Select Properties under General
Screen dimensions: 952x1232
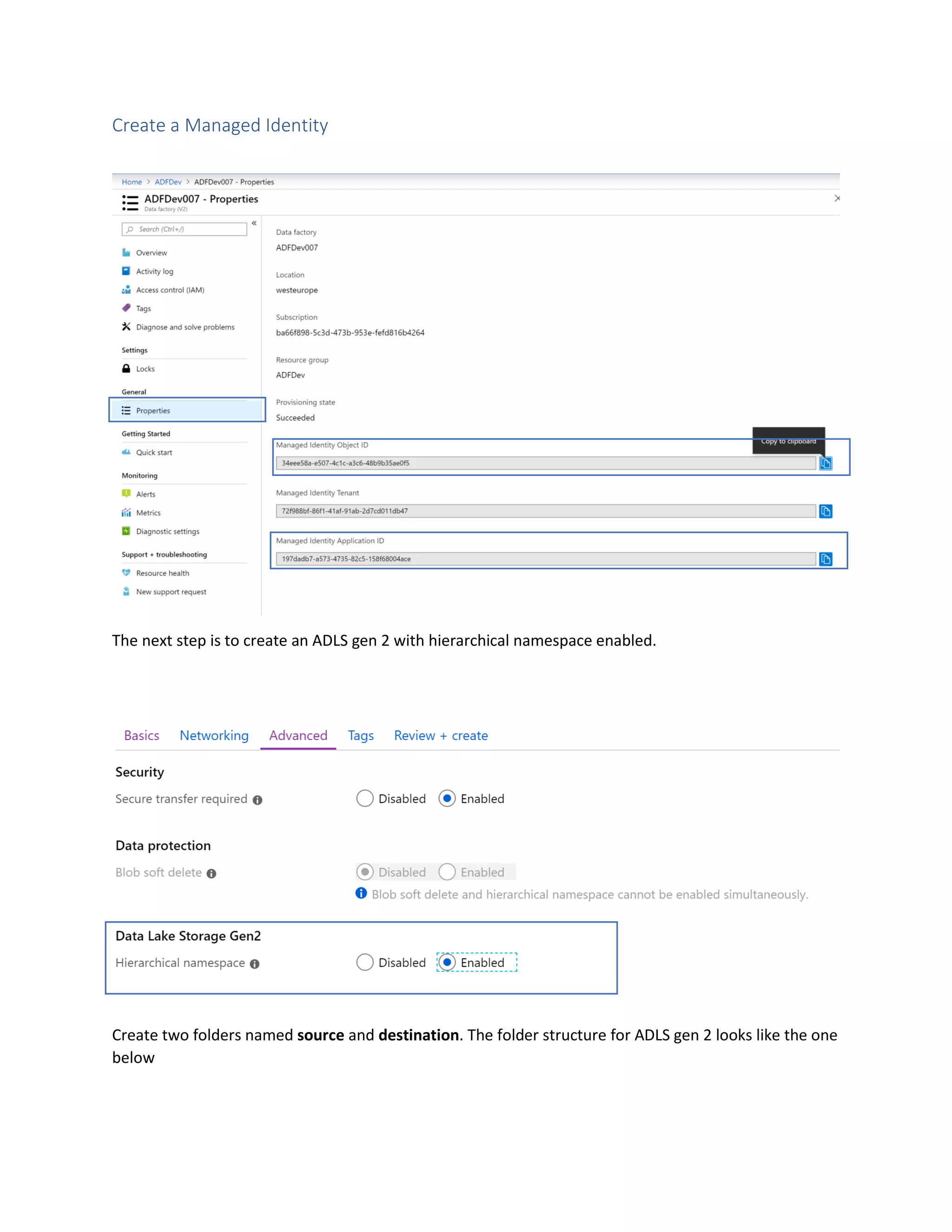(x=187, y=410)
